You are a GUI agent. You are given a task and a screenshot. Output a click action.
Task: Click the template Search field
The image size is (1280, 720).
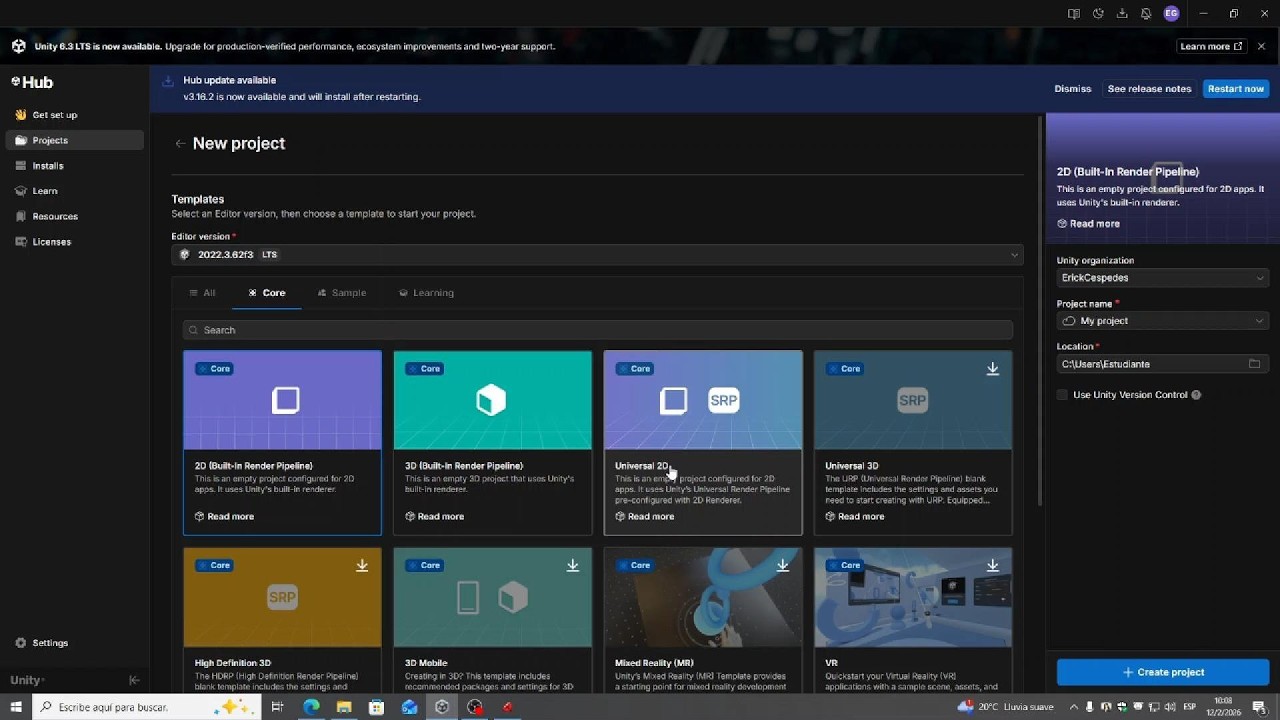click(x=598, y=330)
